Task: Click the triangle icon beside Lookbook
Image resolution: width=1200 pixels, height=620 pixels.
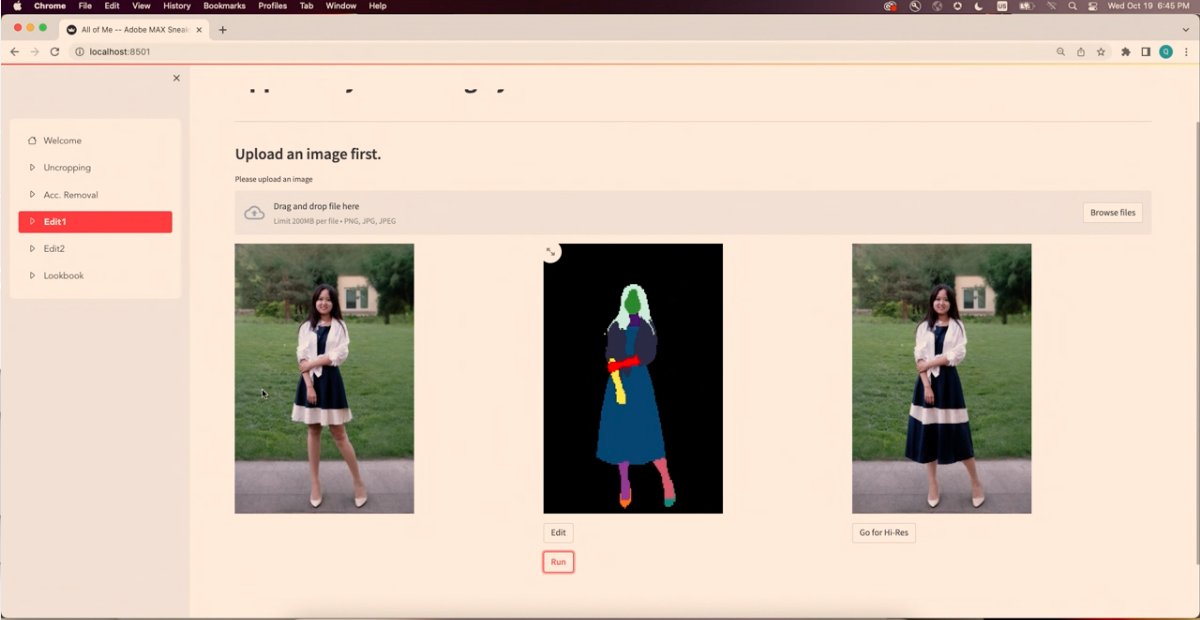Action: (x=32, y=276)
